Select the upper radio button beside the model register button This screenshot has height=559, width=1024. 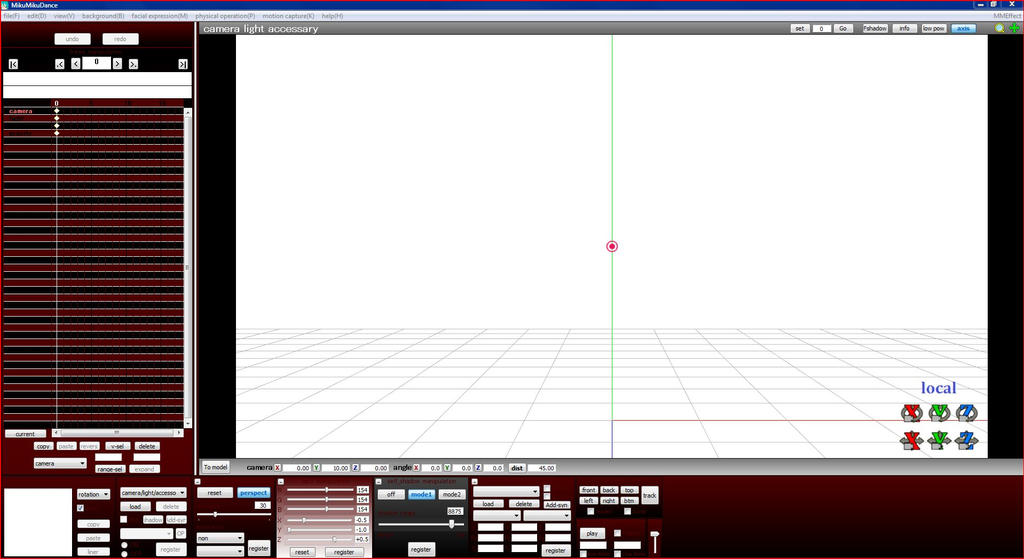[x=124, y=545]
